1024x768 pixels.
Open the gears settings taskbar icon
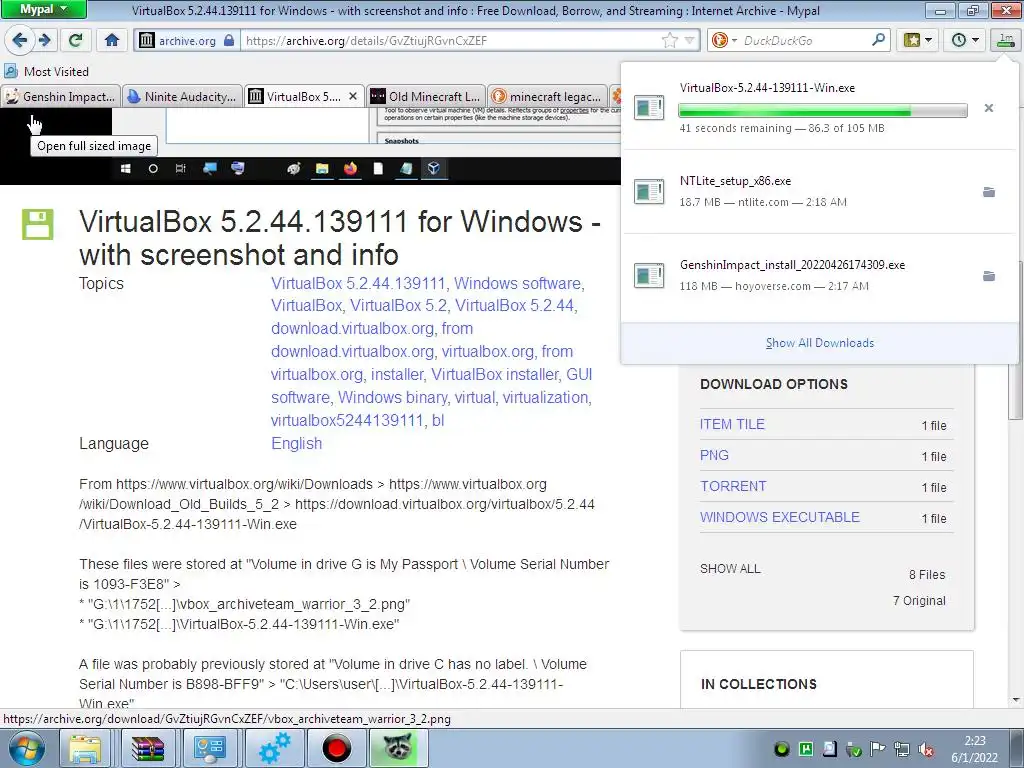[x=274, y=749]
